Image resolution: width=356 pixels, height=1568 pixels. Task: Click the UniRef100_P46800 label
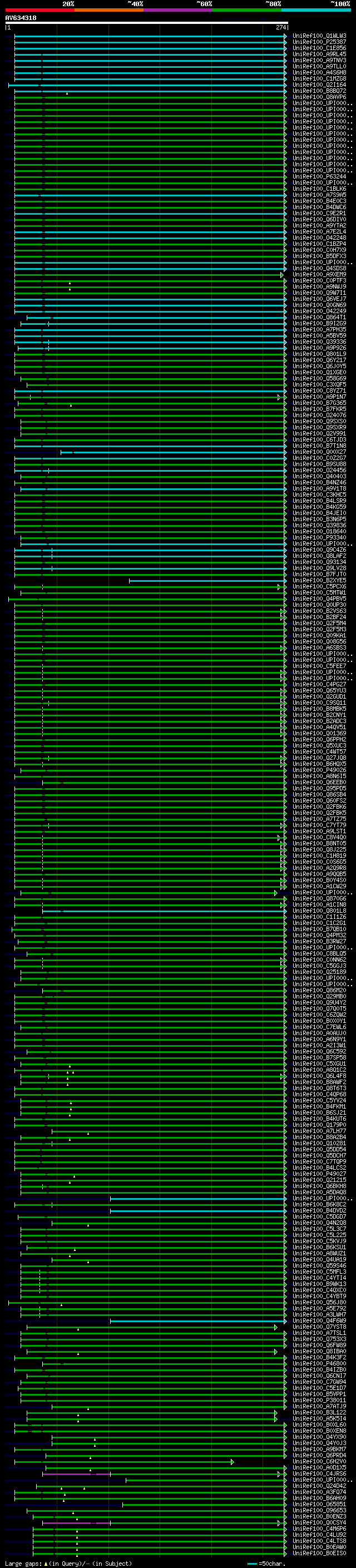[x=319, y=1364]
